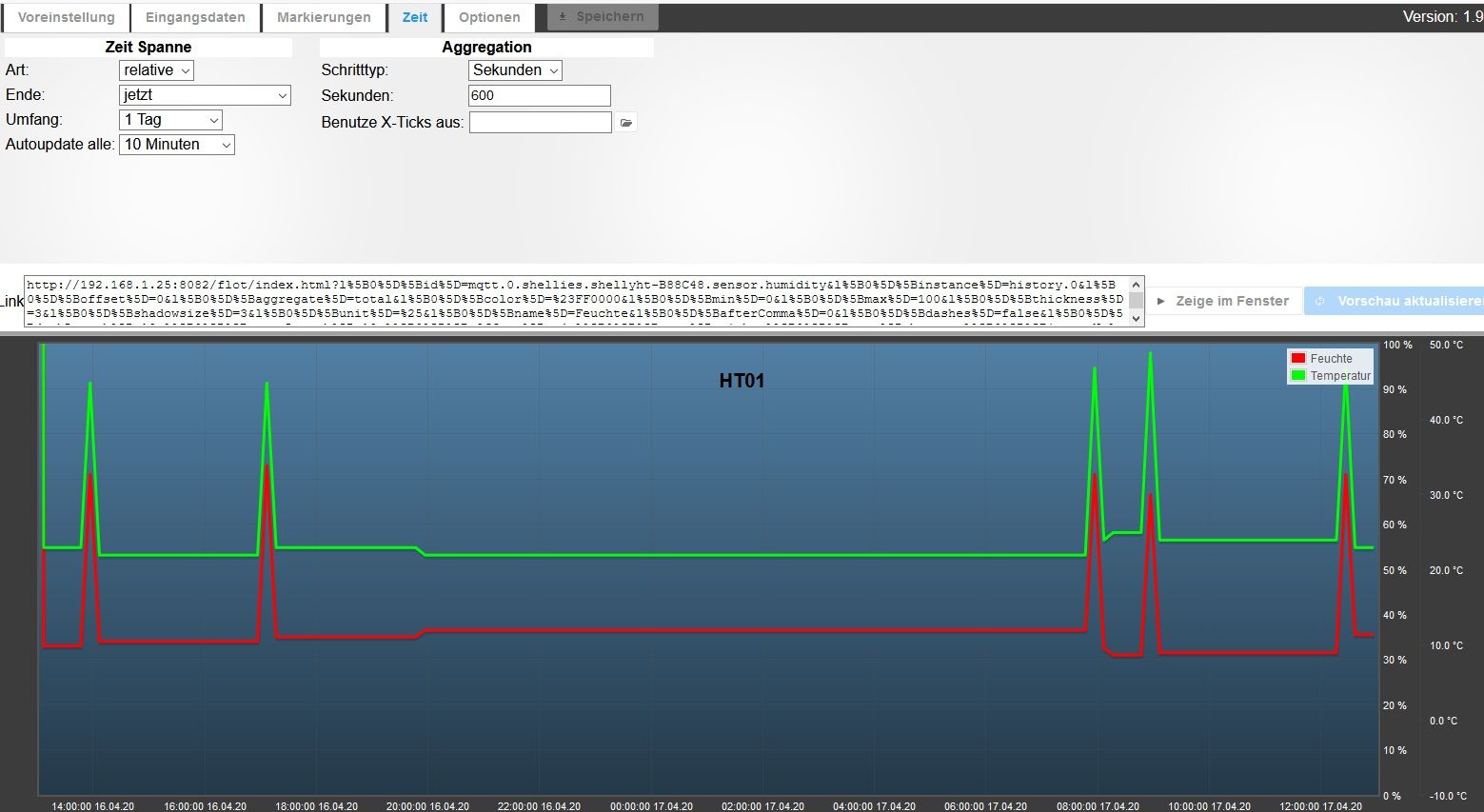Click the 50.0 °C temperature axis label
This screenshot has height=812, width=1484.
click(1446, 345)
